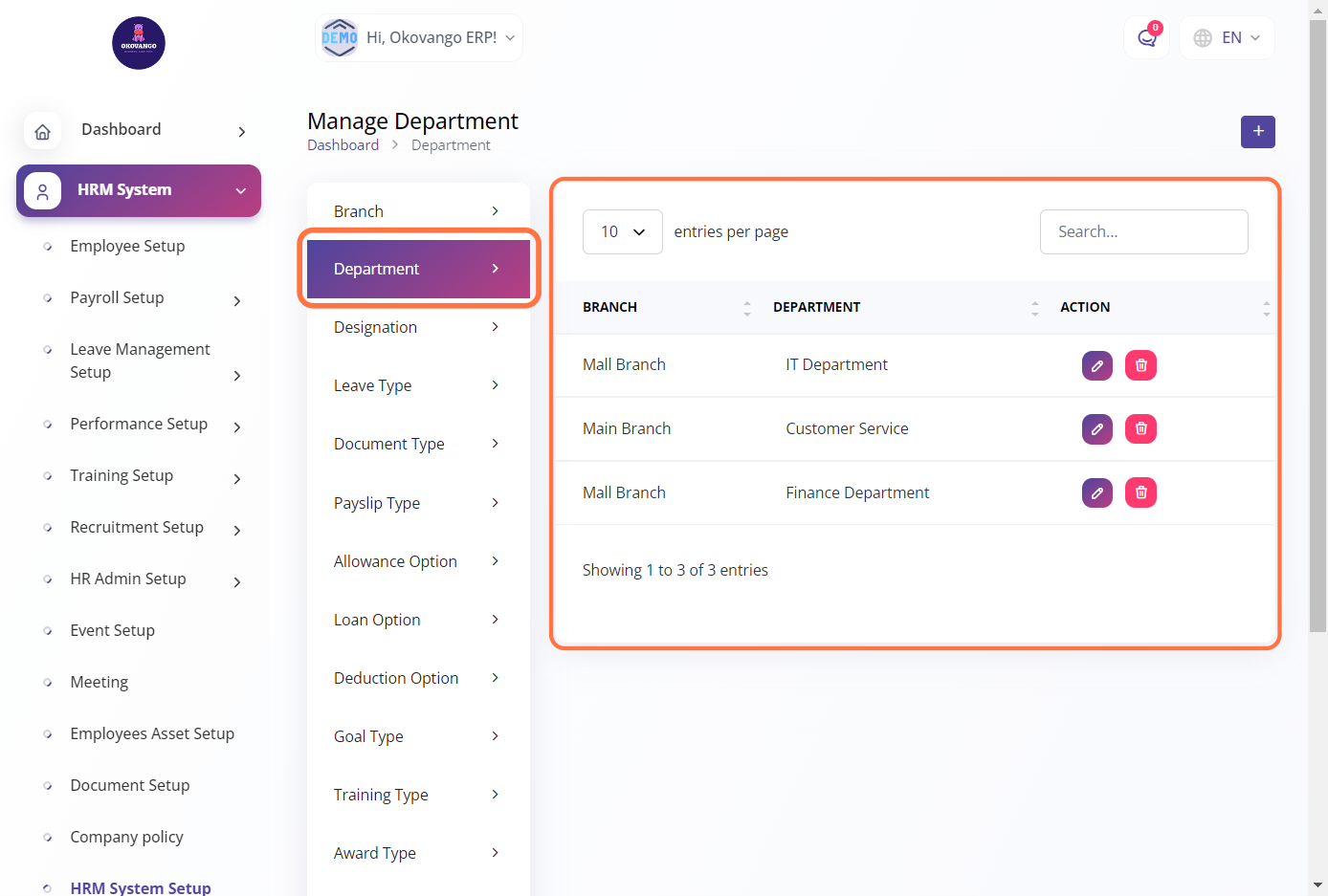The height and width of the screenshot is (896, 1328).
Task: Edit the IT Department row
Action: point(1096,365)
